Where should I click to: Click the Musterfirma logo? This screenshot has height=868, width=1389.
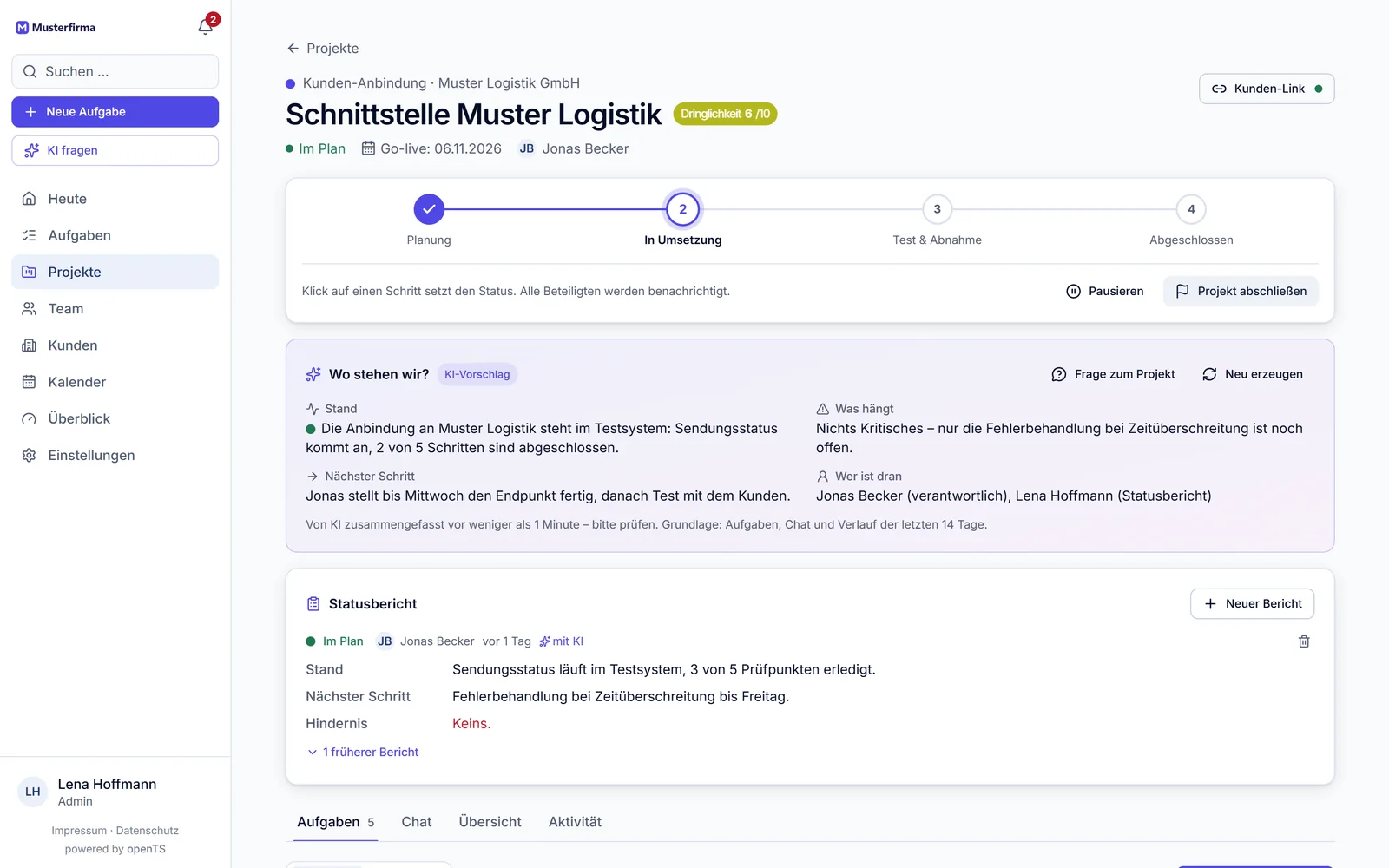(56, 28)
